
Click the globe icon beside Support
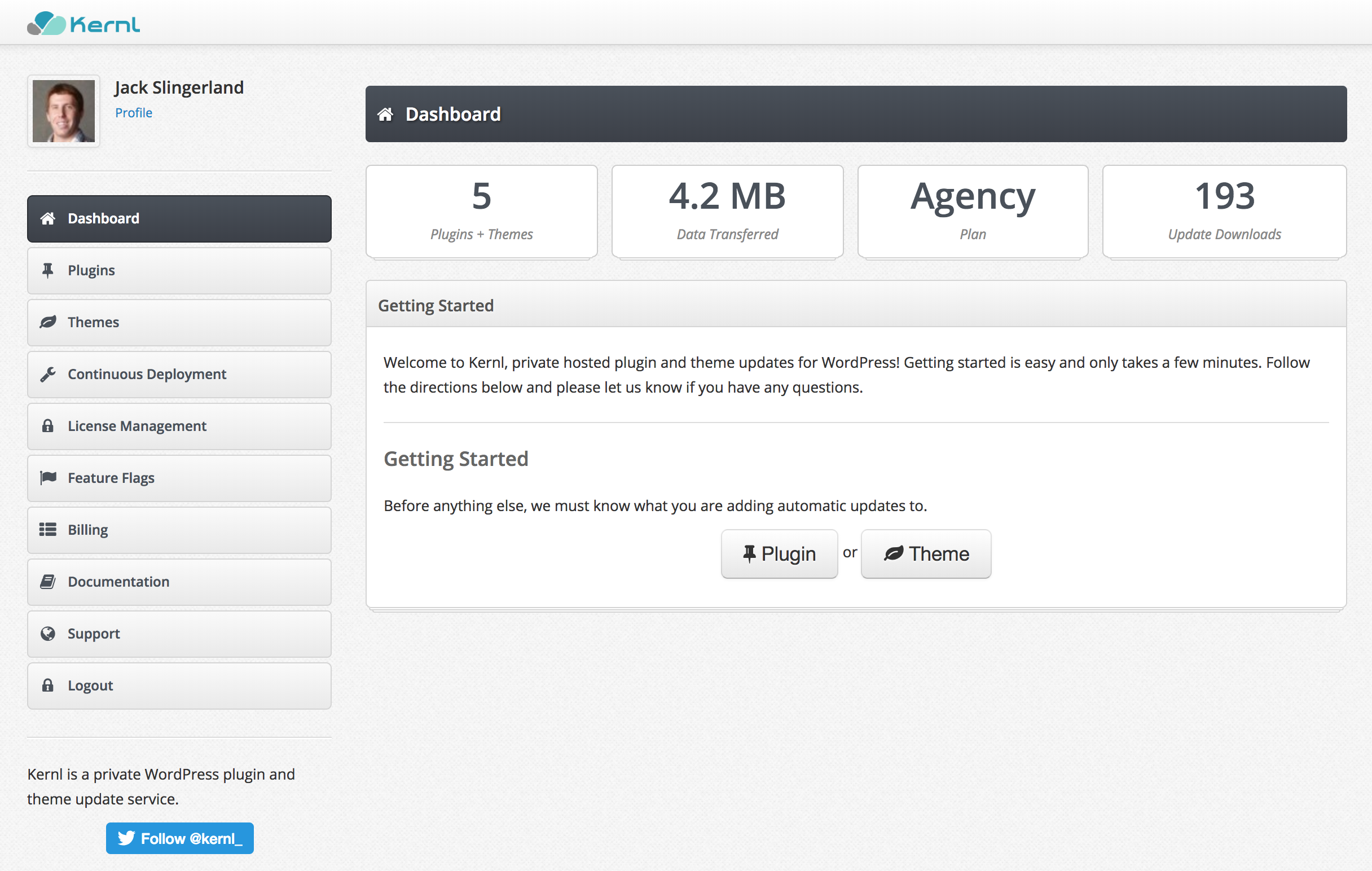(x=48, y=634)
